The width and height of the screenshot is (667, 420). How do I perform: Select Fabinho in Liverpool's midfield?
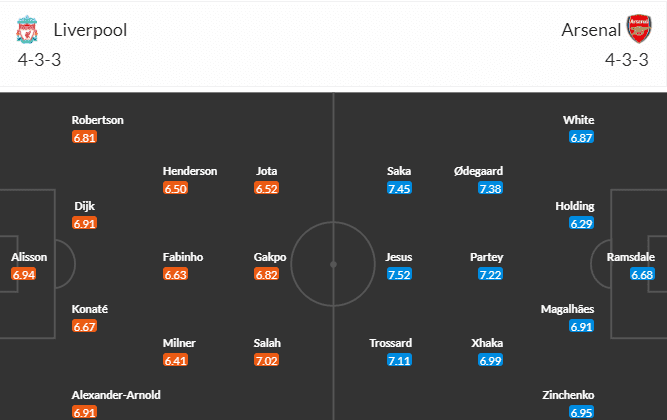click(x=183, y=257)
